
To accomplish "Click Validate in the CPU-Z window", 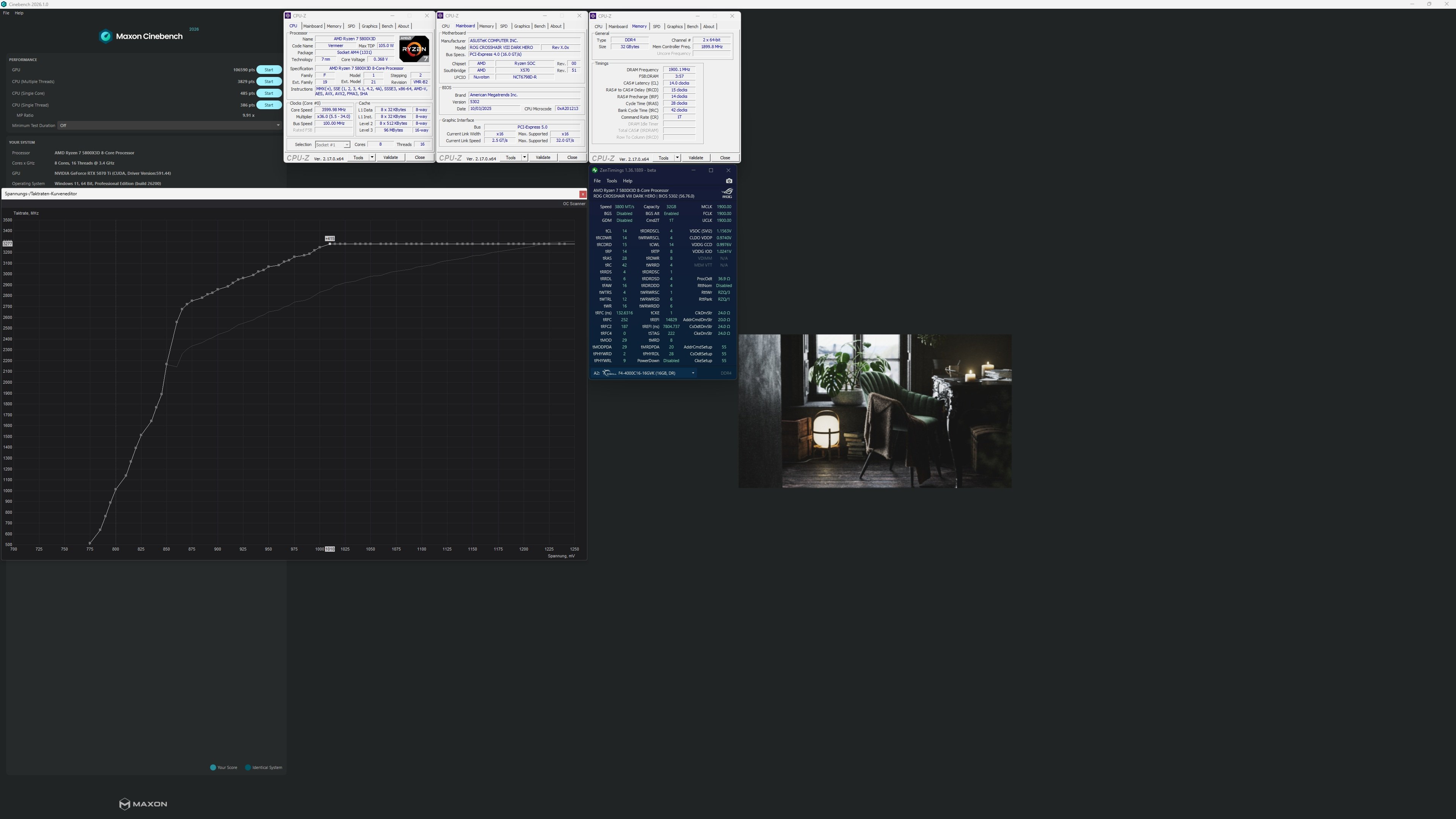I will click(x=391, y=157).
